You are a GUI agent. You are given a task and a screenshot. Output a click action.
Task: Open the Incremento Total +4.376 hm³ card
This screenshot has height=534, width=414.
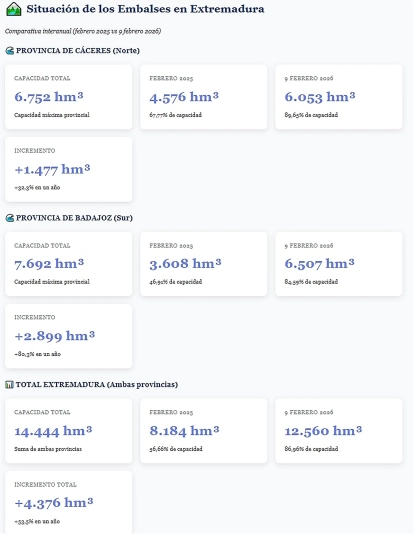(68, 503)
